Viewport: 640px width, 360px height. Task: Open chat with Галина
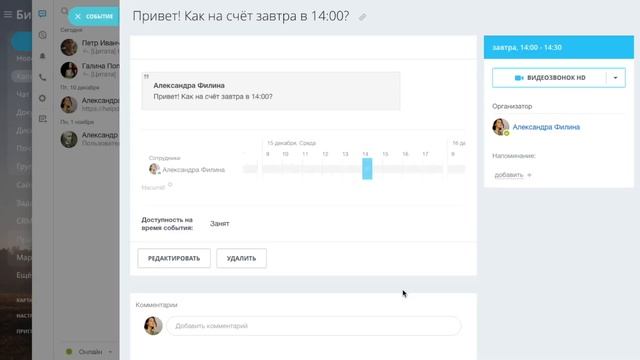[x=89, y=70]
